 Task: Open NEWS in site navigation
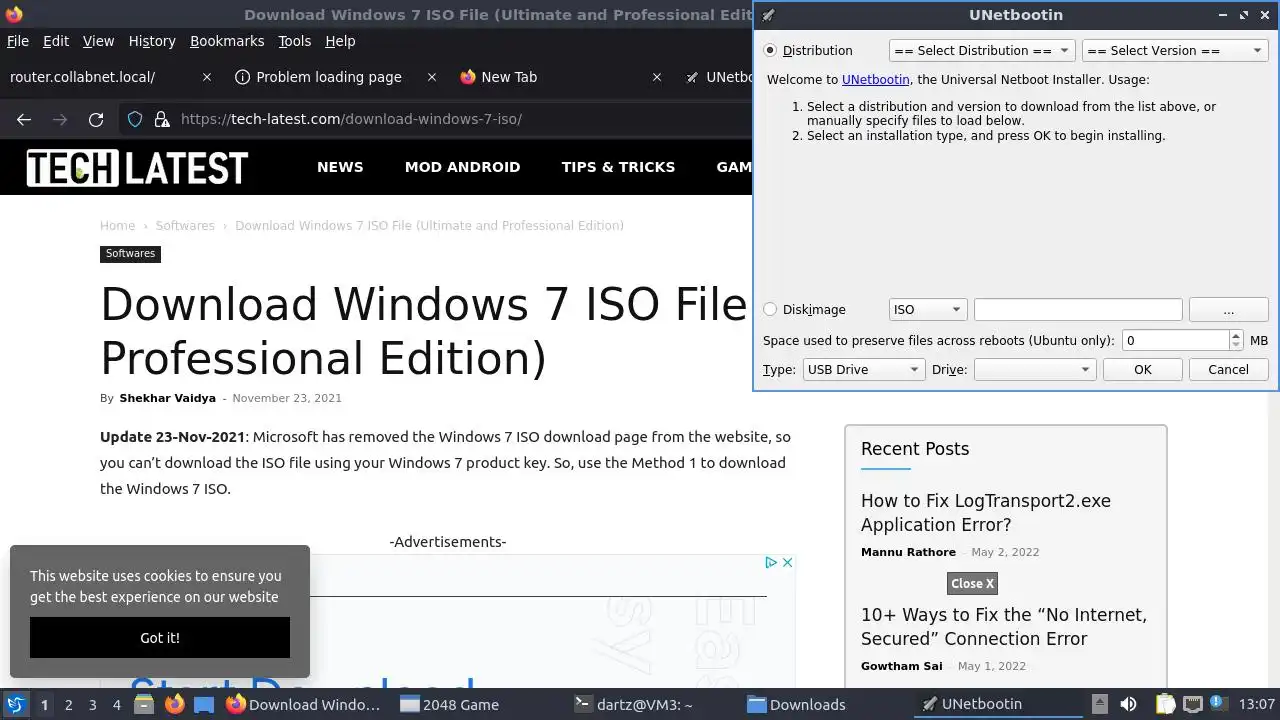click(340, 167)
